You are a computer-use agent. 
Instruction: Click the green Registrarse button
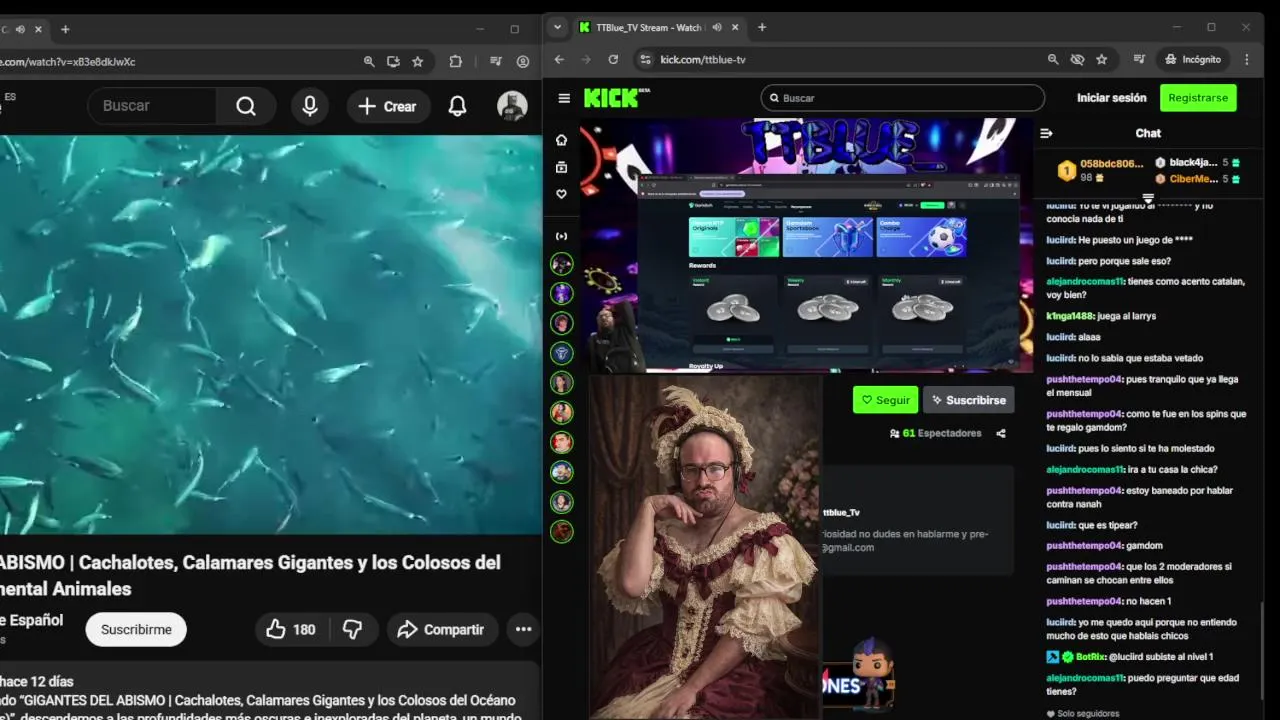[1198, 98]
